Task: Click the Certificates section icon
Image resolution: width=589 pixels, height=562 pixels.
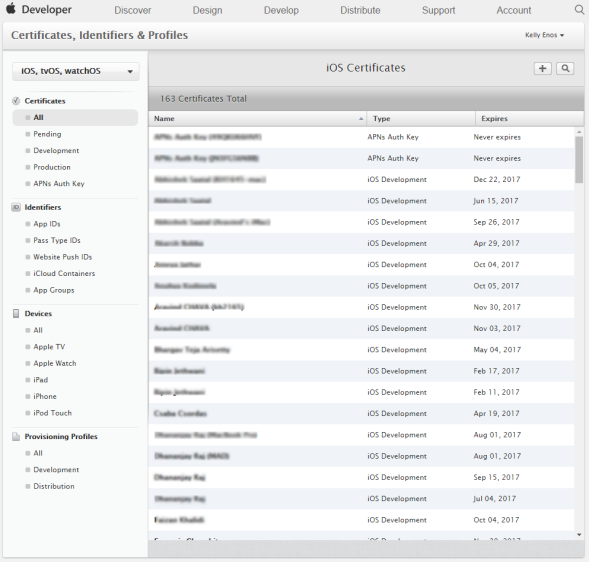Action: coord(16,101)
